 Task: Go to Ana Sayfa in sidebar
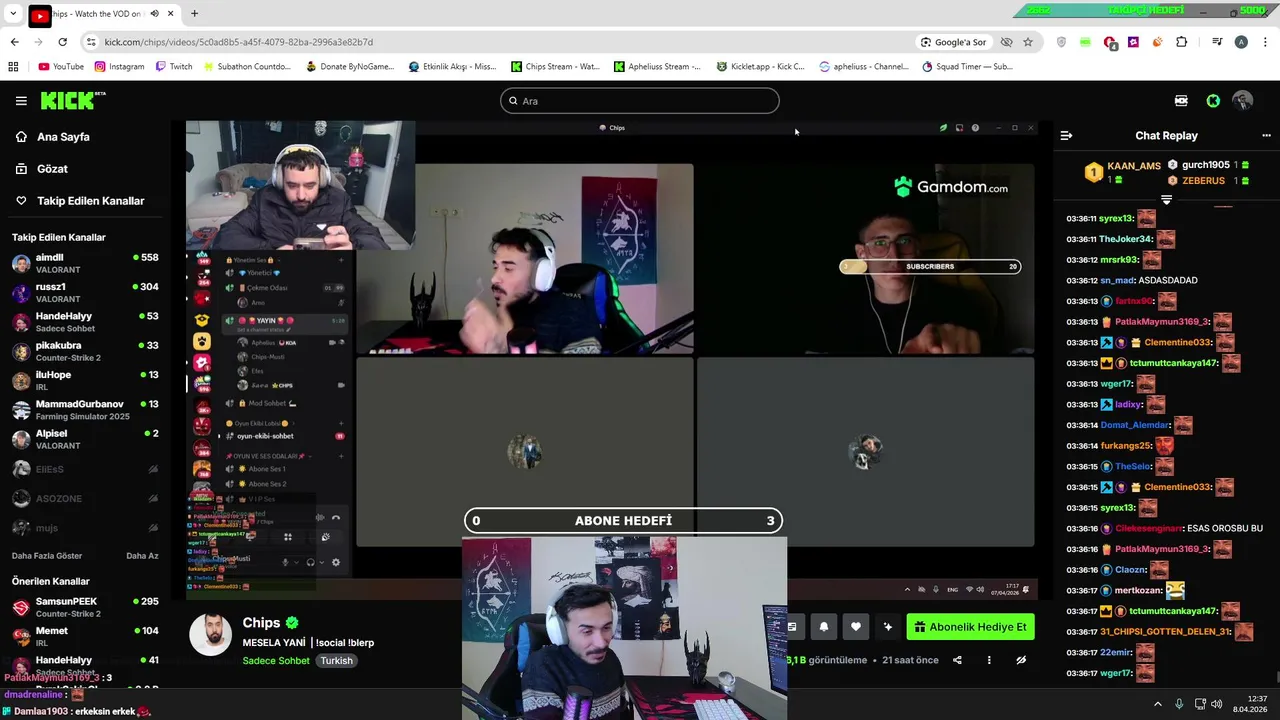pos(63,137)
